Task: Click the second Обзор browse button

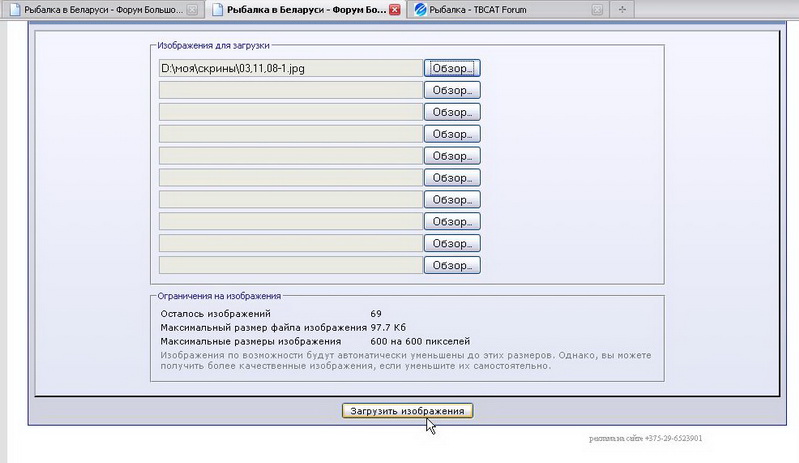Action: [x=452, y=90]
